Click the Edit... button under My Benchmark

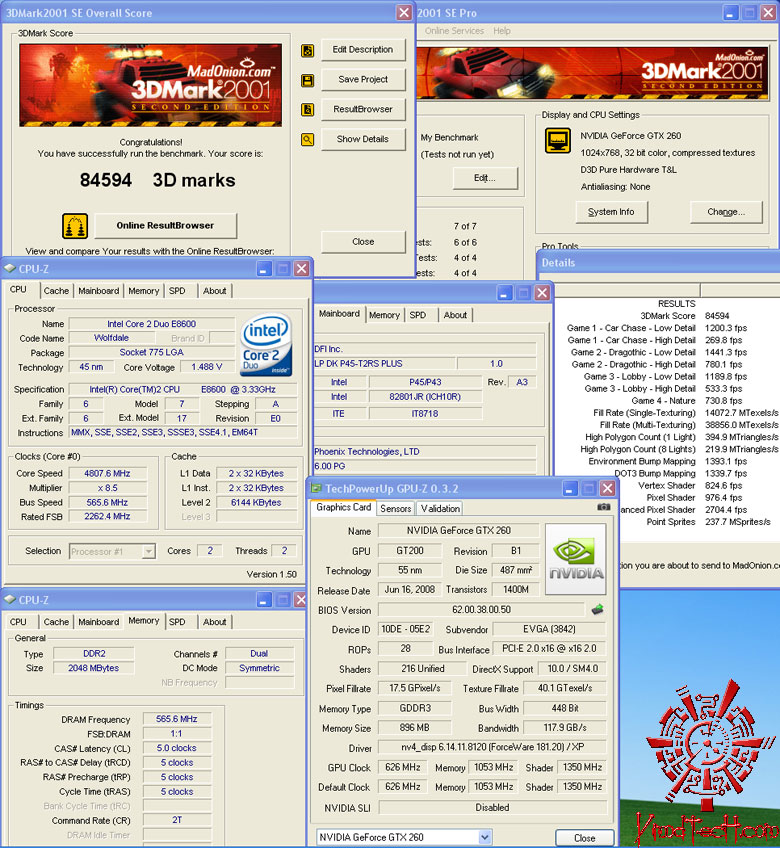(x=485, y=178)
